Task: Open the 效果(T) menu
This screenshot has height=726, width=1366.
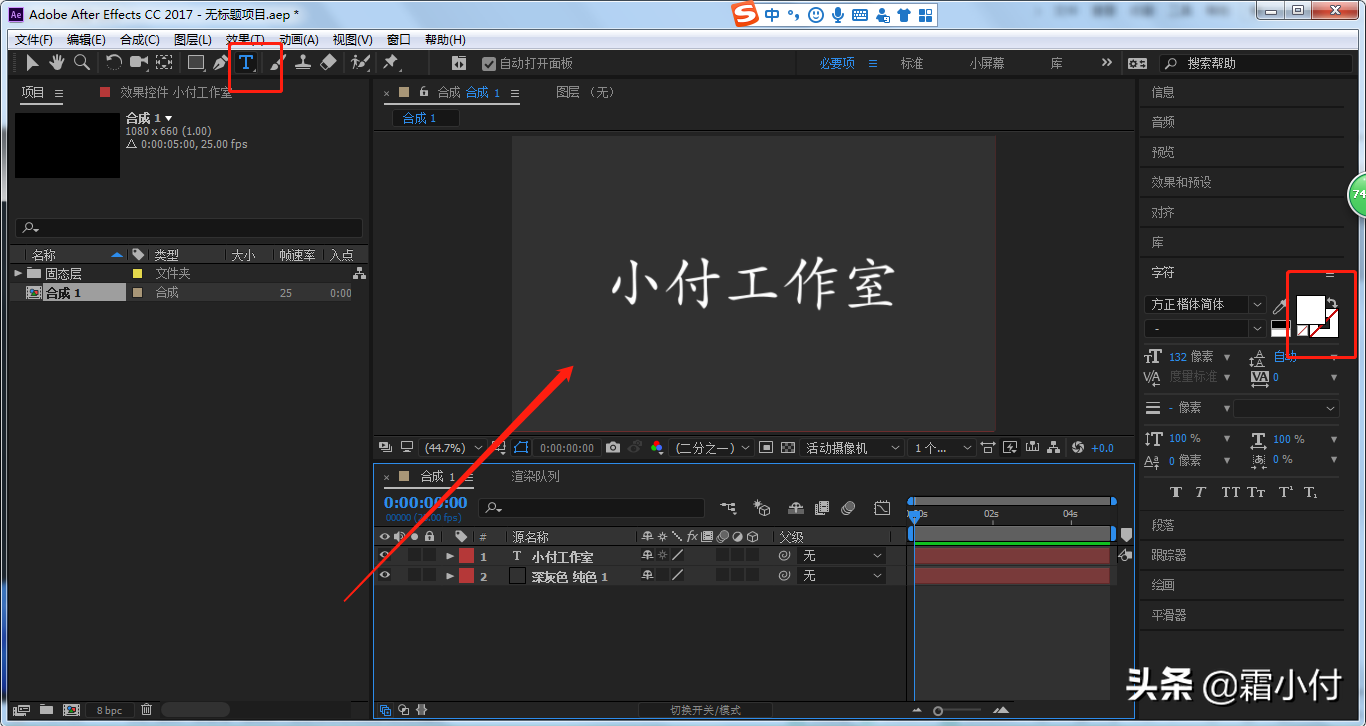Action: (245, 40)
